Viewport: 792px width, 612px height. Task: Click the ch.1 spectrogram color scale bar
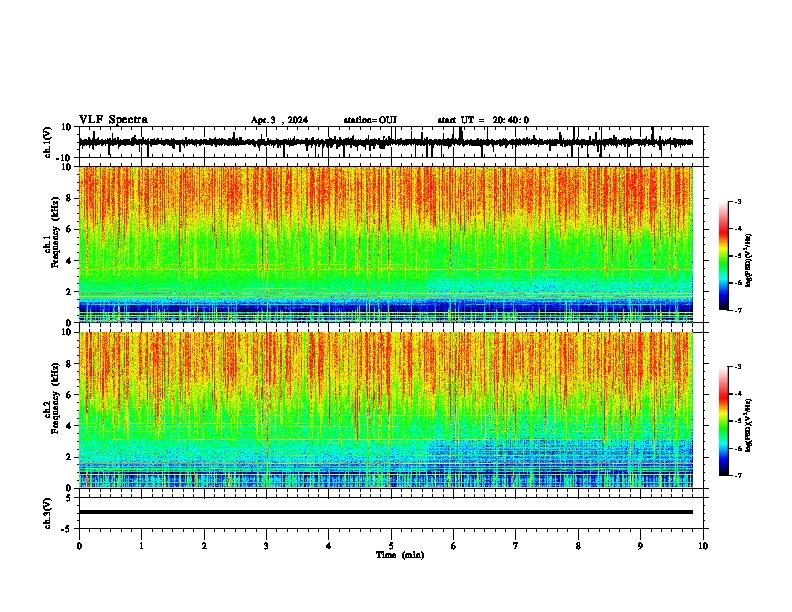pos(723,256)
